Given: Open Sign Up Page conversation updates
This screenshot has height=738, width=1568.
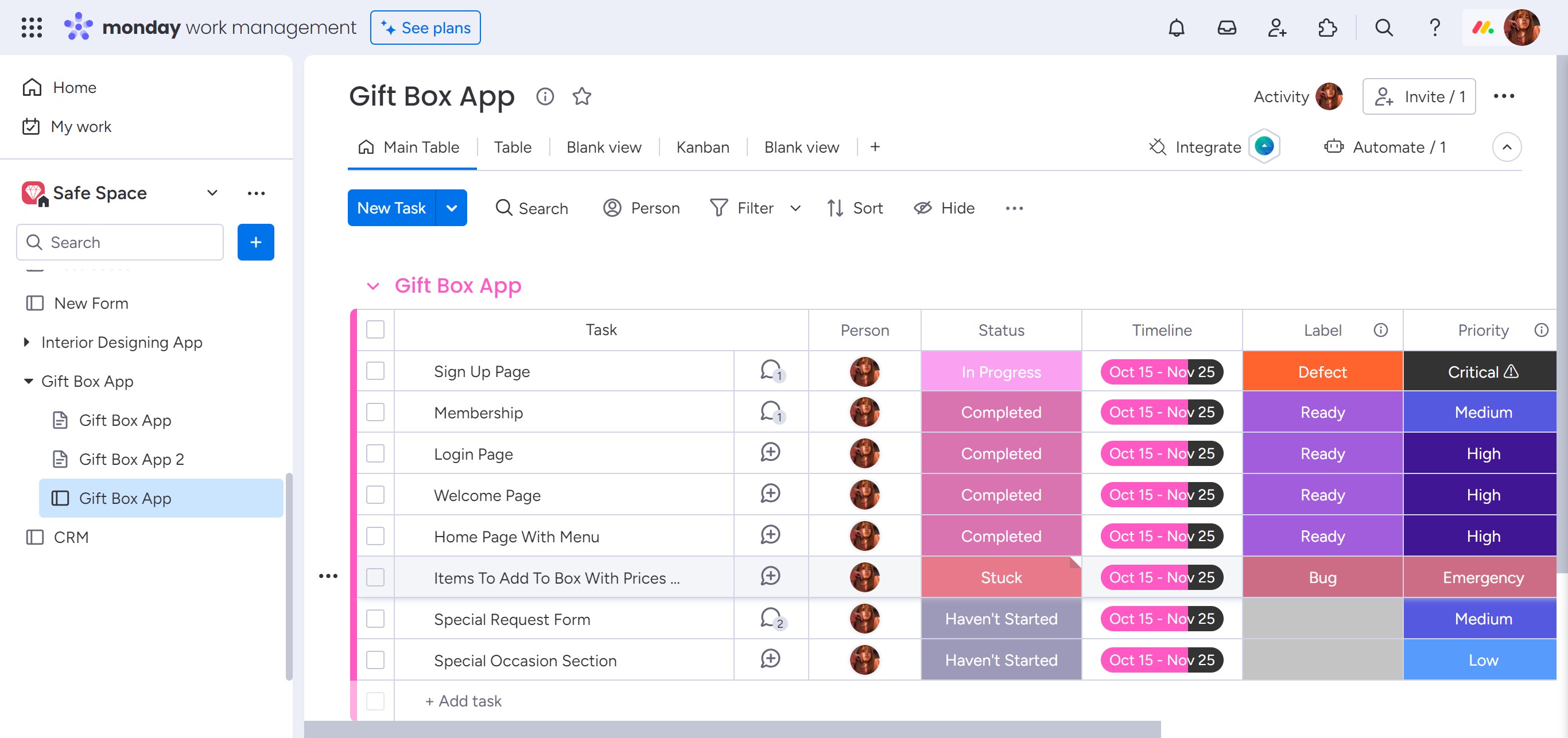Looking at the screenshot, I should (771, 371).
